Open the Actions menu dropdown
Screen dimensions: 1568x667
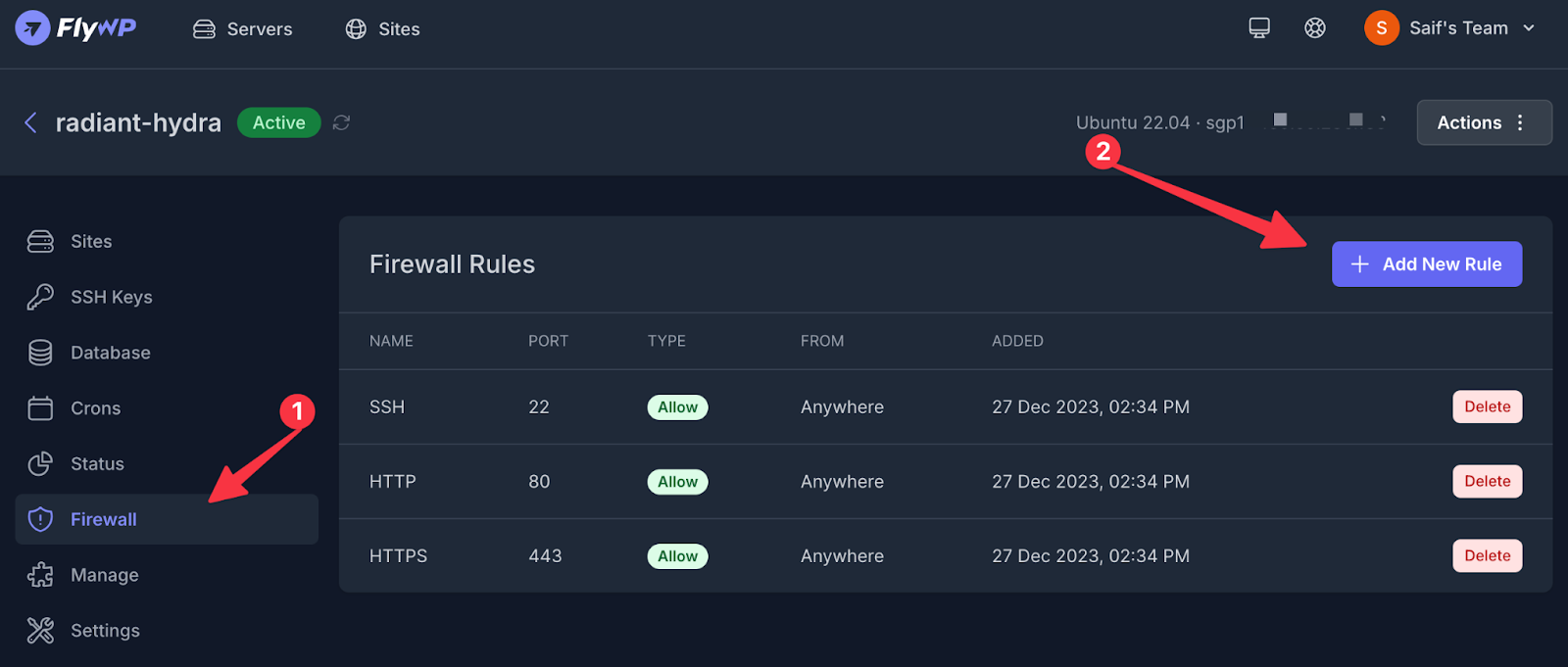[1484, 122]
